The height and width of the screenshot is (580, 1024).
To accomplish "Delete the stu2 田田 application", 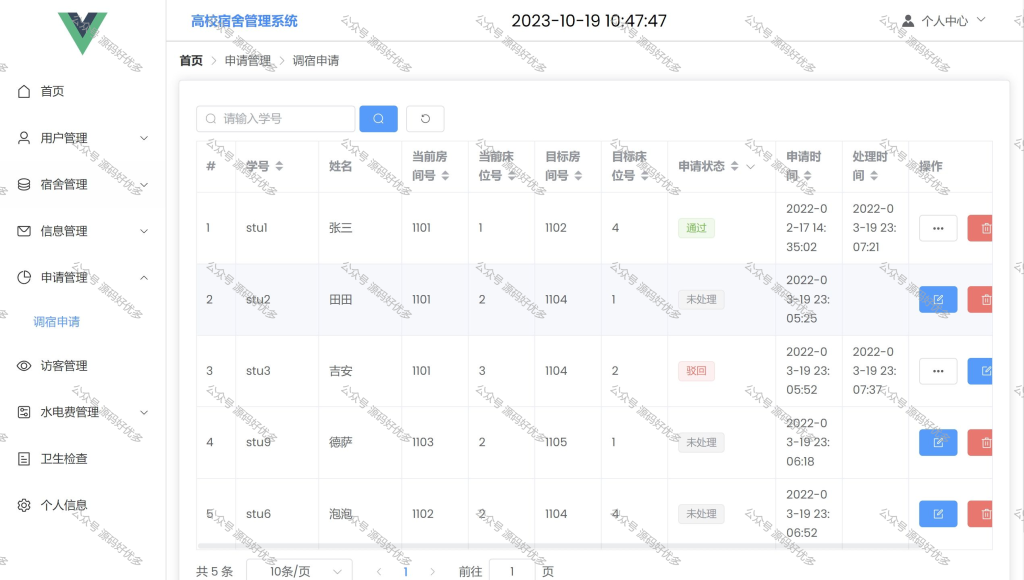I will pos(980,300).
